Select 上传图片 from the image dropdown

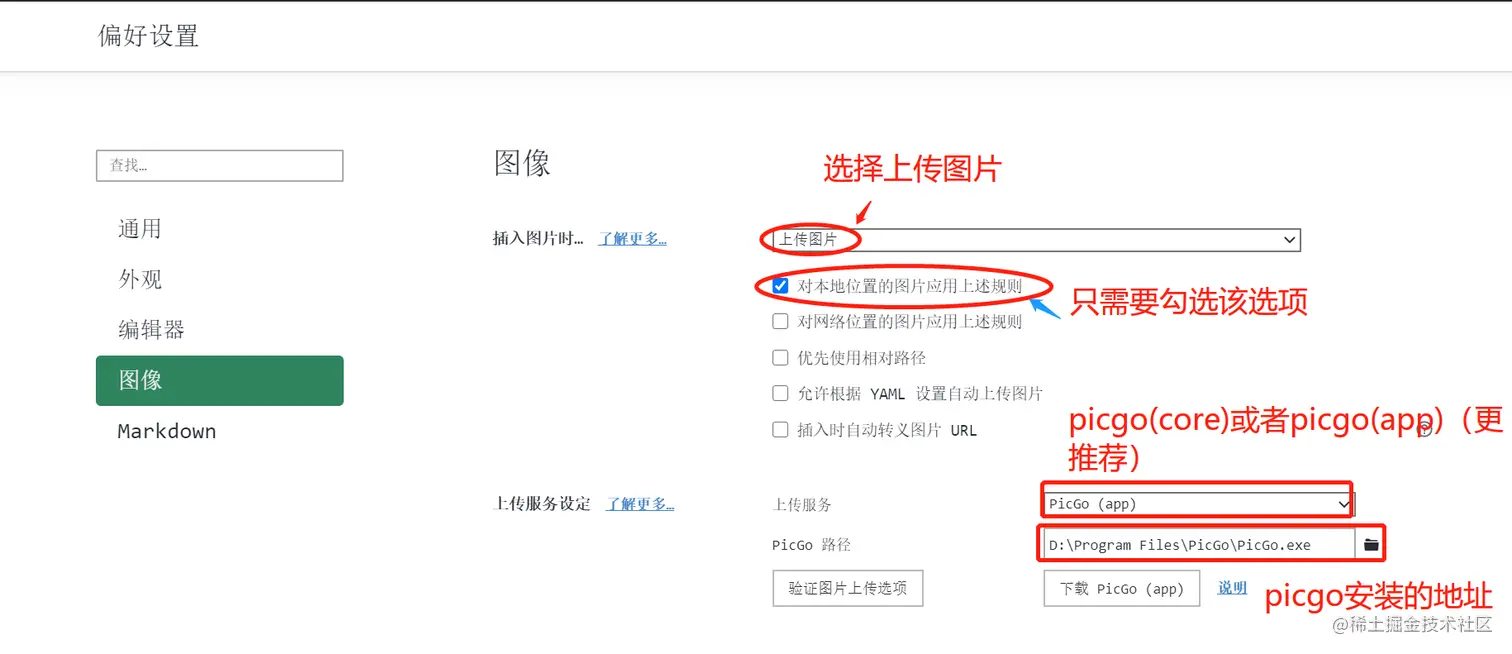click(x=808, y=240)
